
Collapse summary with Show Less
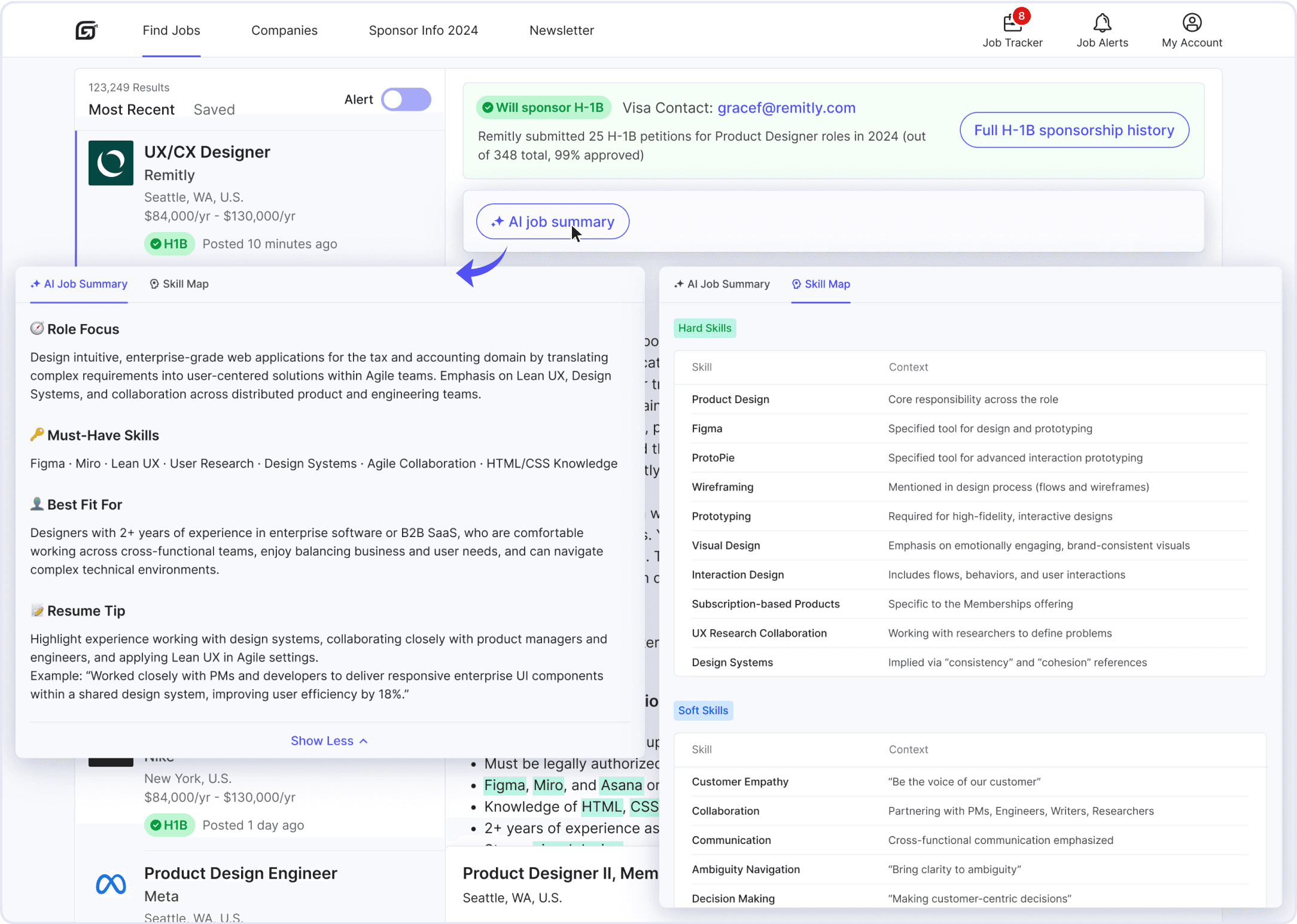[329, 741]
